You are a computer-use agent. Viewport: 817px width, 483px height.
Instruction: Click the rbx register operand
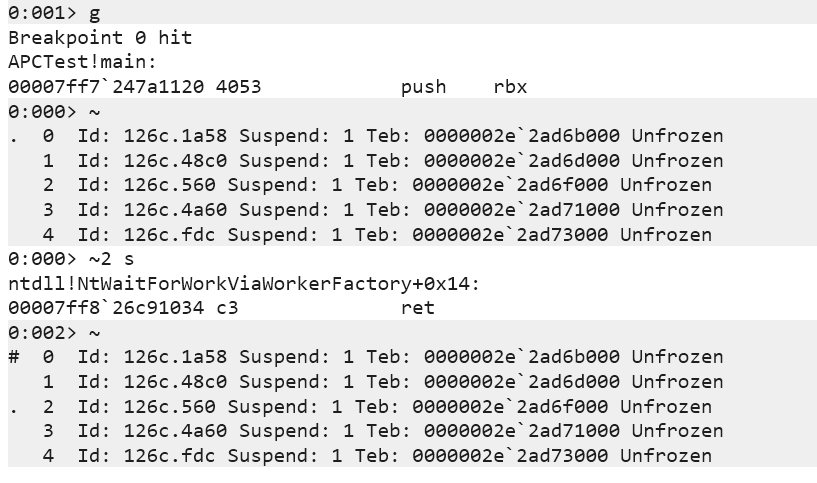[x=510, y=87]
